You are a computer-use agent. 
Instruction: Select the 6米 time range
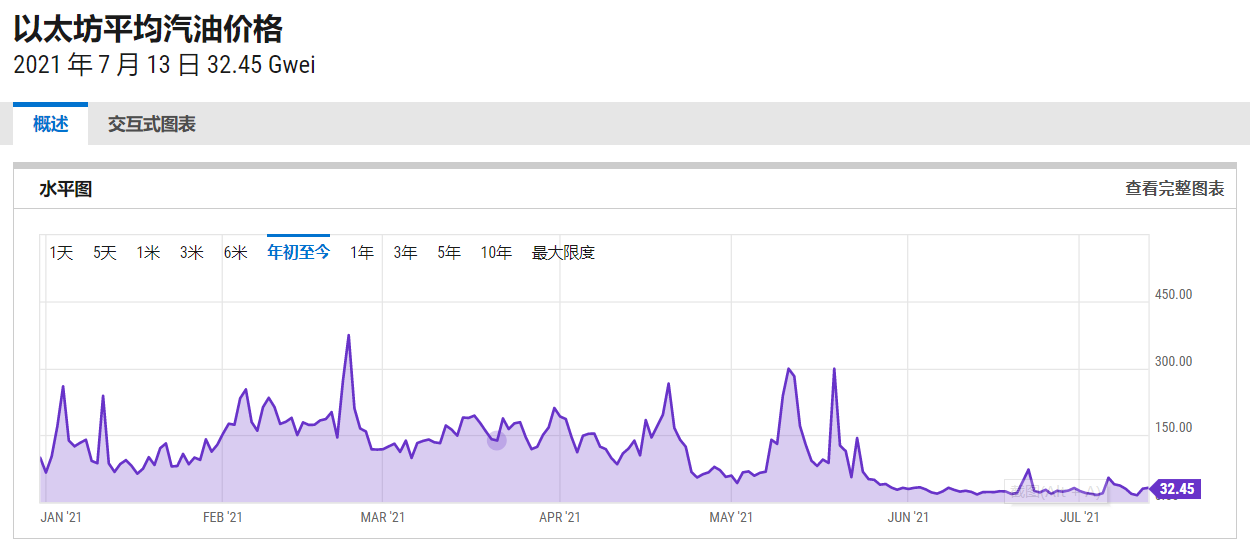click(x=235, y=253)
